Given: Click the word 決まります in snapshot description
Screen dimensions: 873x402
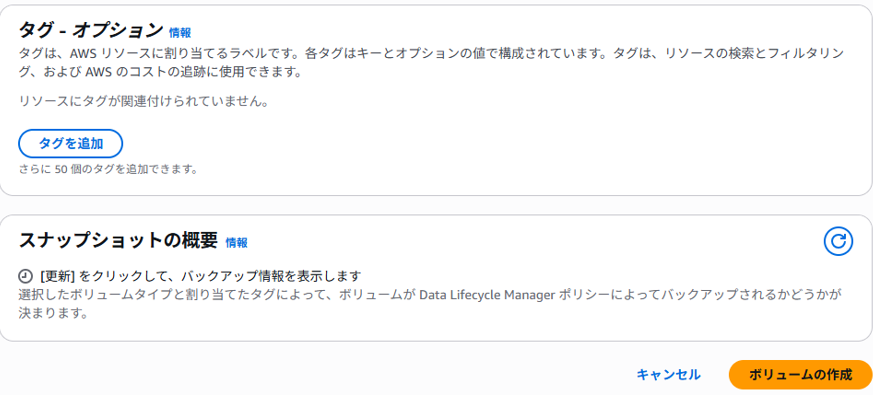Looking at the screenshot, I should click(53, 313).
